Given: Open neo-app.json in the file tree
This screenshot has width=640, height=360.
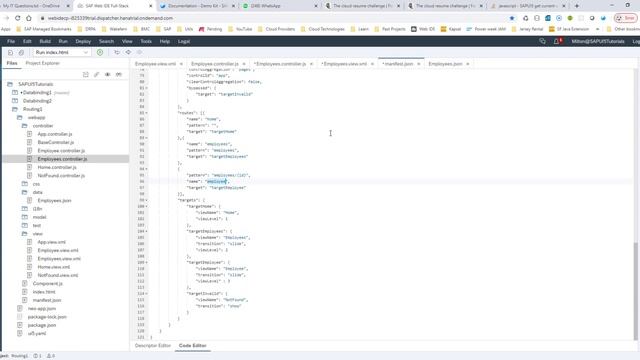Looking at the screenshot, I should pyautogui.click(x=42, y=309).
